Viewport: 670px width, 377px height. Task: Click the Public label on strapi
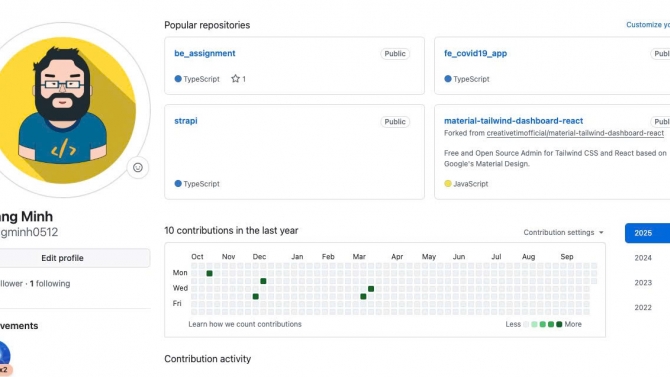395,122
